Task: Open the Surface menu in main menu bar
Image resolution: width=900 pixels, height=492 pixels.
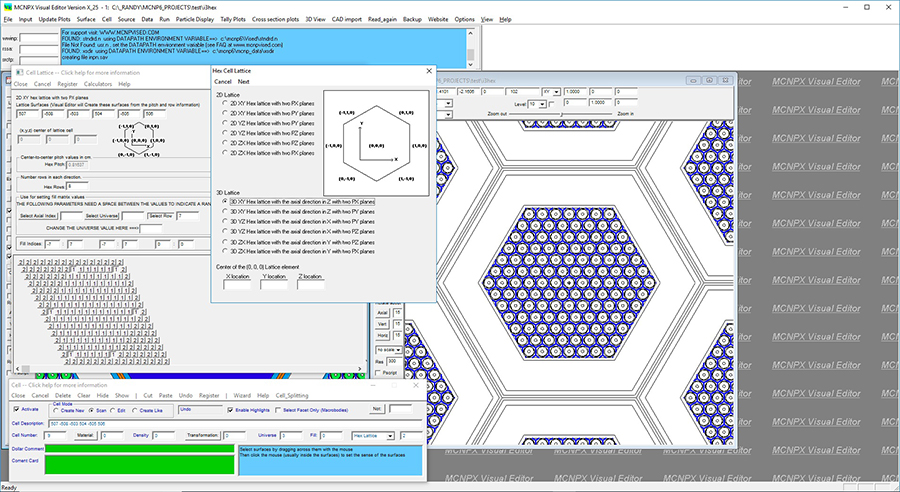Action: (x=88, y=19)
